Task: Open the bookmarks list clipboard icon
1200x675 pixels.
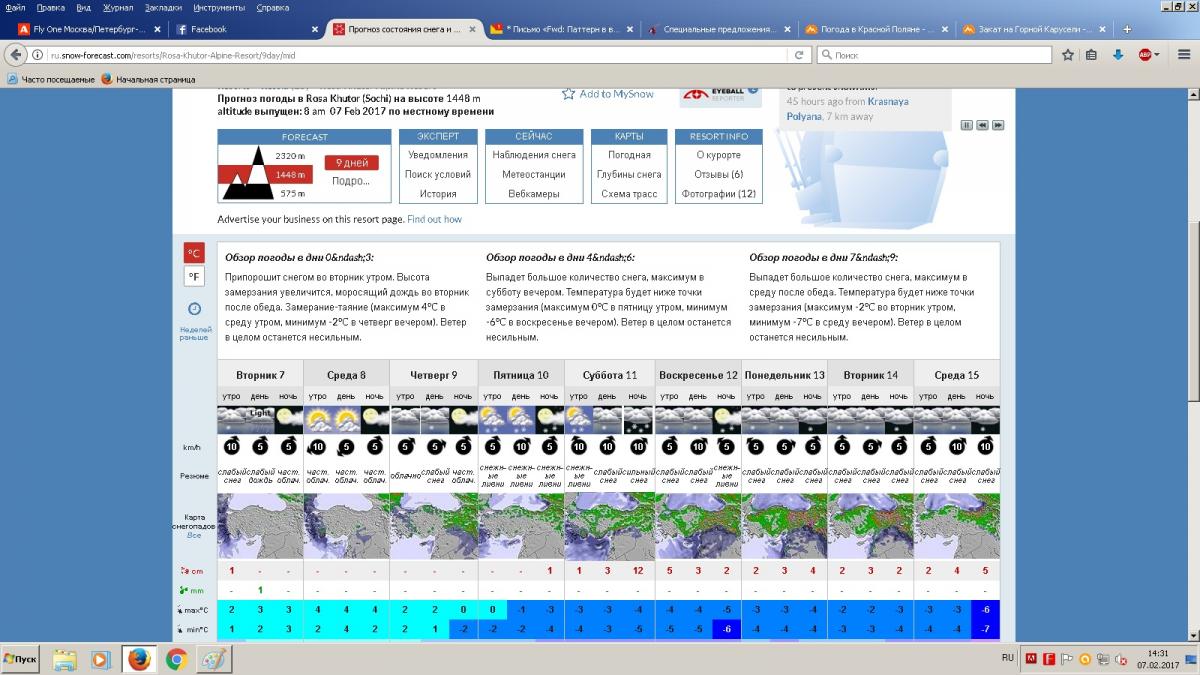Action: click(x=1092, y=55)
